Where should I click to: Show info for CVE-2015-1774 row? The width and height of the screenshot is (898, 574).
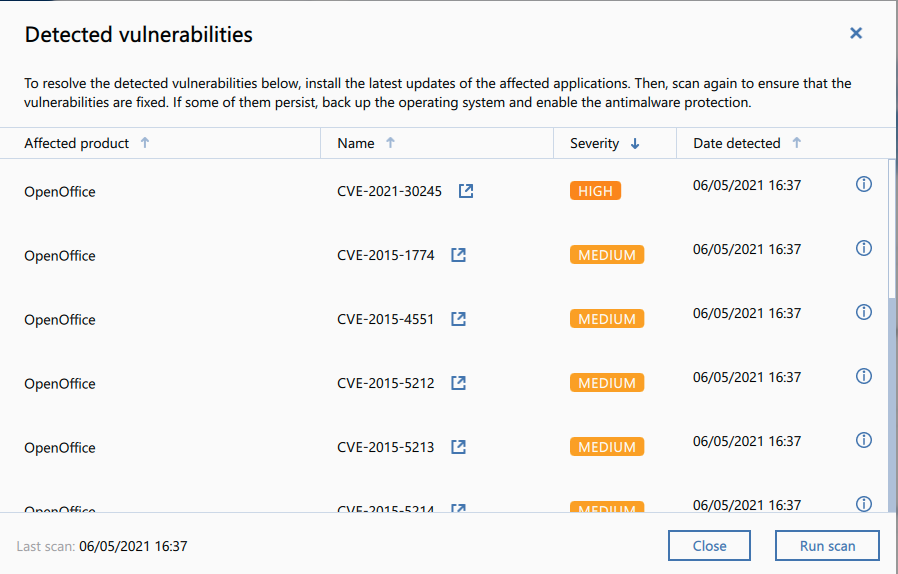(864, 249)
